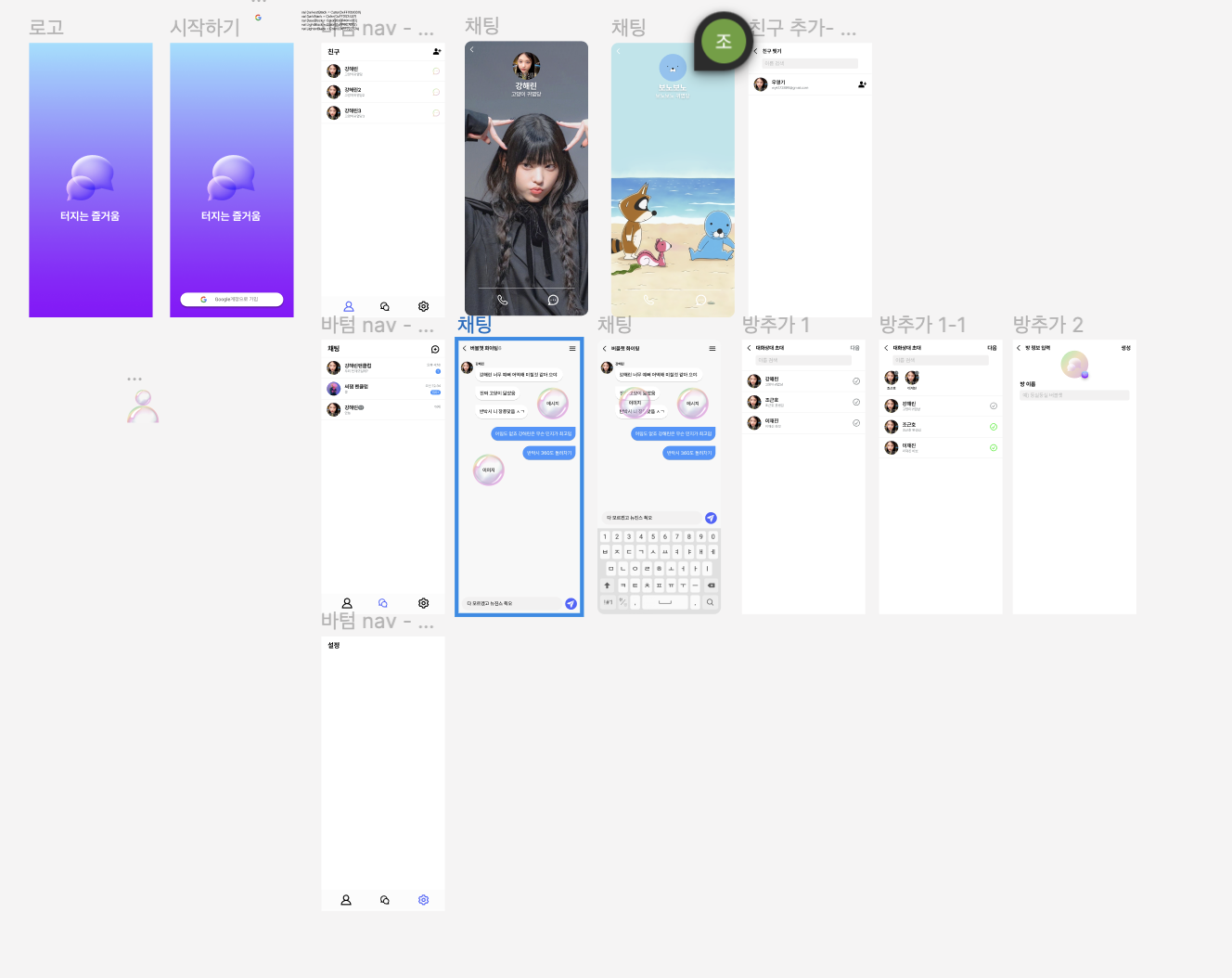Tap the shift arrow key on the keyboard

pos(607,586)
